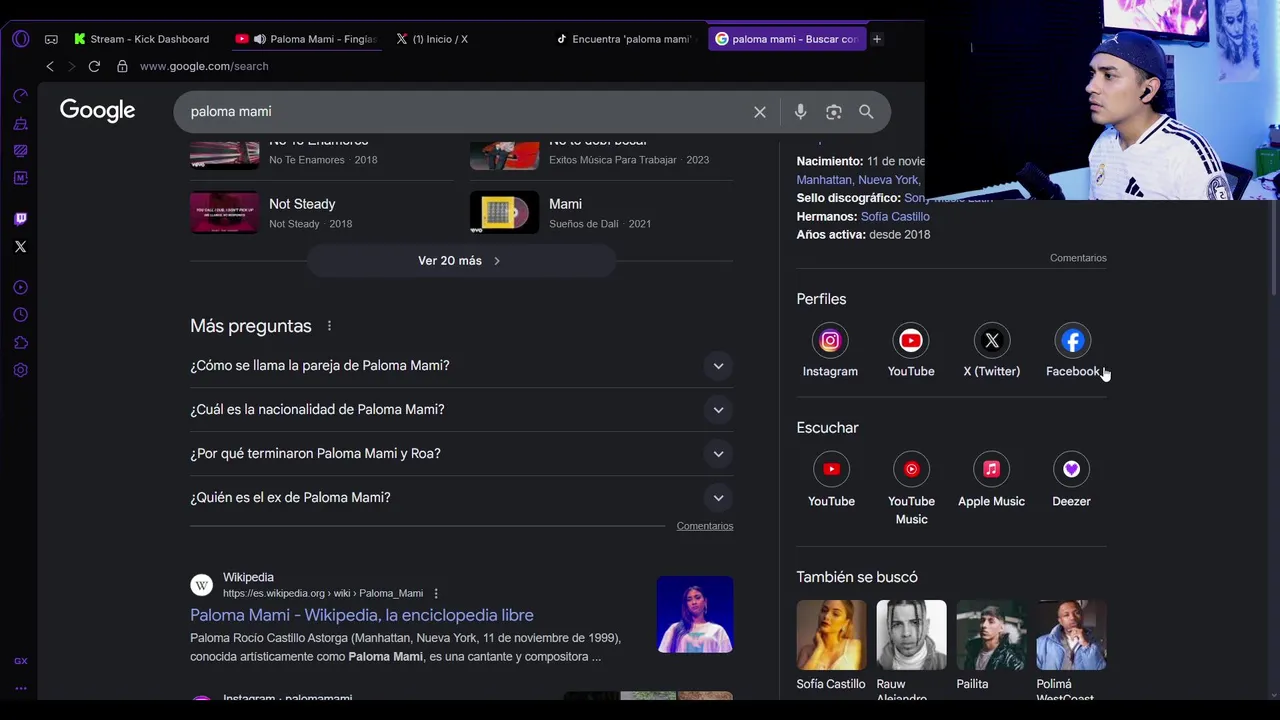Click the GX icon at the sidebar bottom
Screen dimensions: 1280x720
click(x=20, y=661)
